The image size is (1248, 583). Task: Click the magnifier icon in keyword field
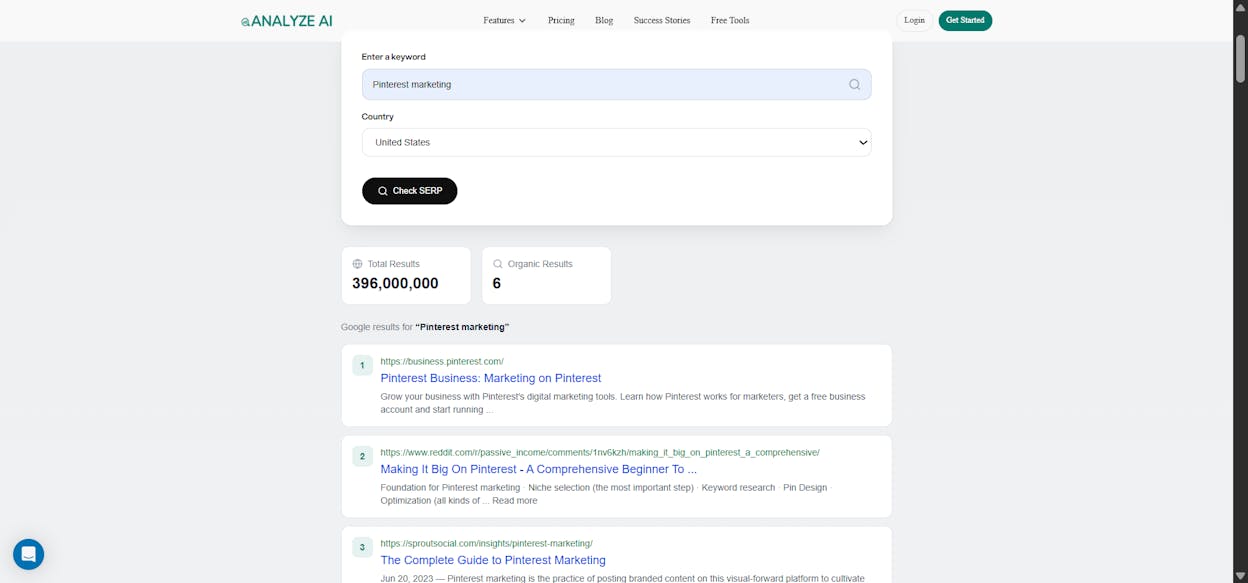854,85
